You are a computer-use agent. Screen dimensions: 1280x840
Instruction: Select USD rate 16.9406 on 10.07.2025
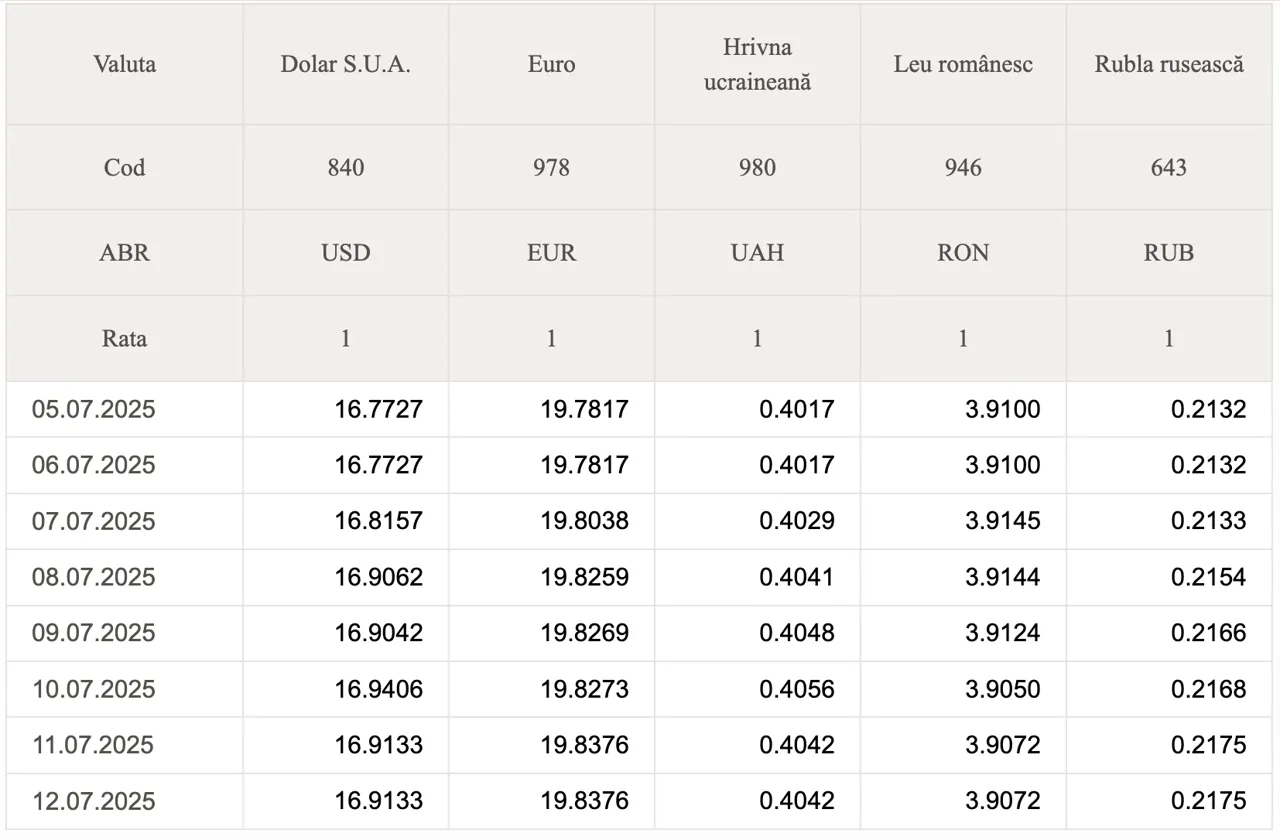point(378,689)
